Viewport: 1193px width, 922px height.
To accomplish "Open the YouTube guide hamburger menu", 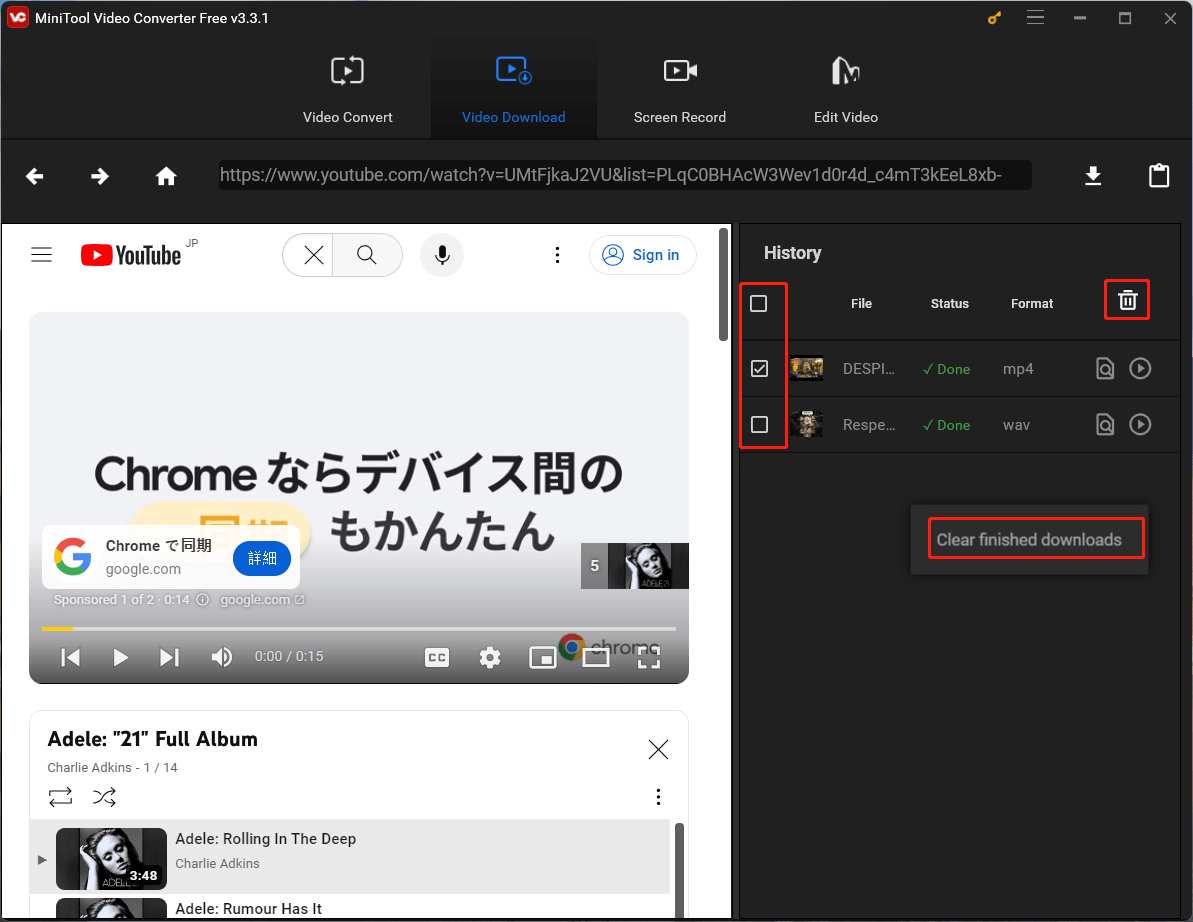I will tap(42, 254).
